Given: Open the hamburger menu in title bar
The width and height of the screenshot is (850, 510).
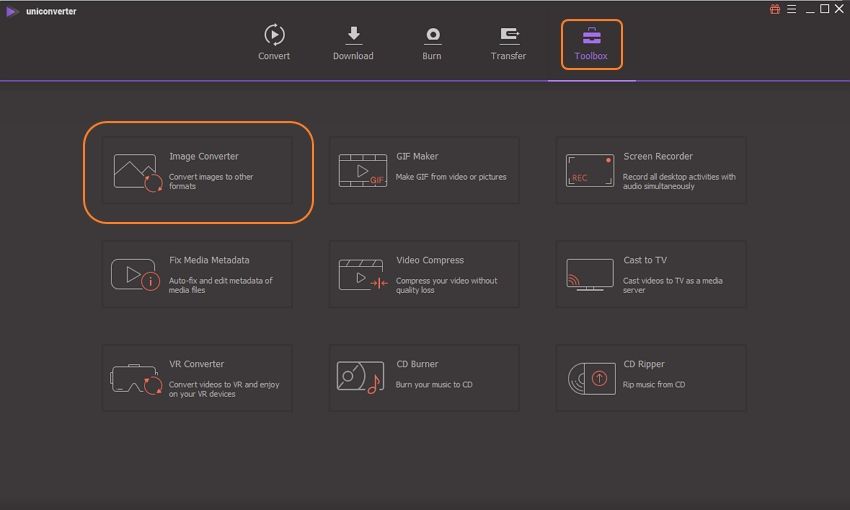Looking at the screenshot, I should (790, 10).
